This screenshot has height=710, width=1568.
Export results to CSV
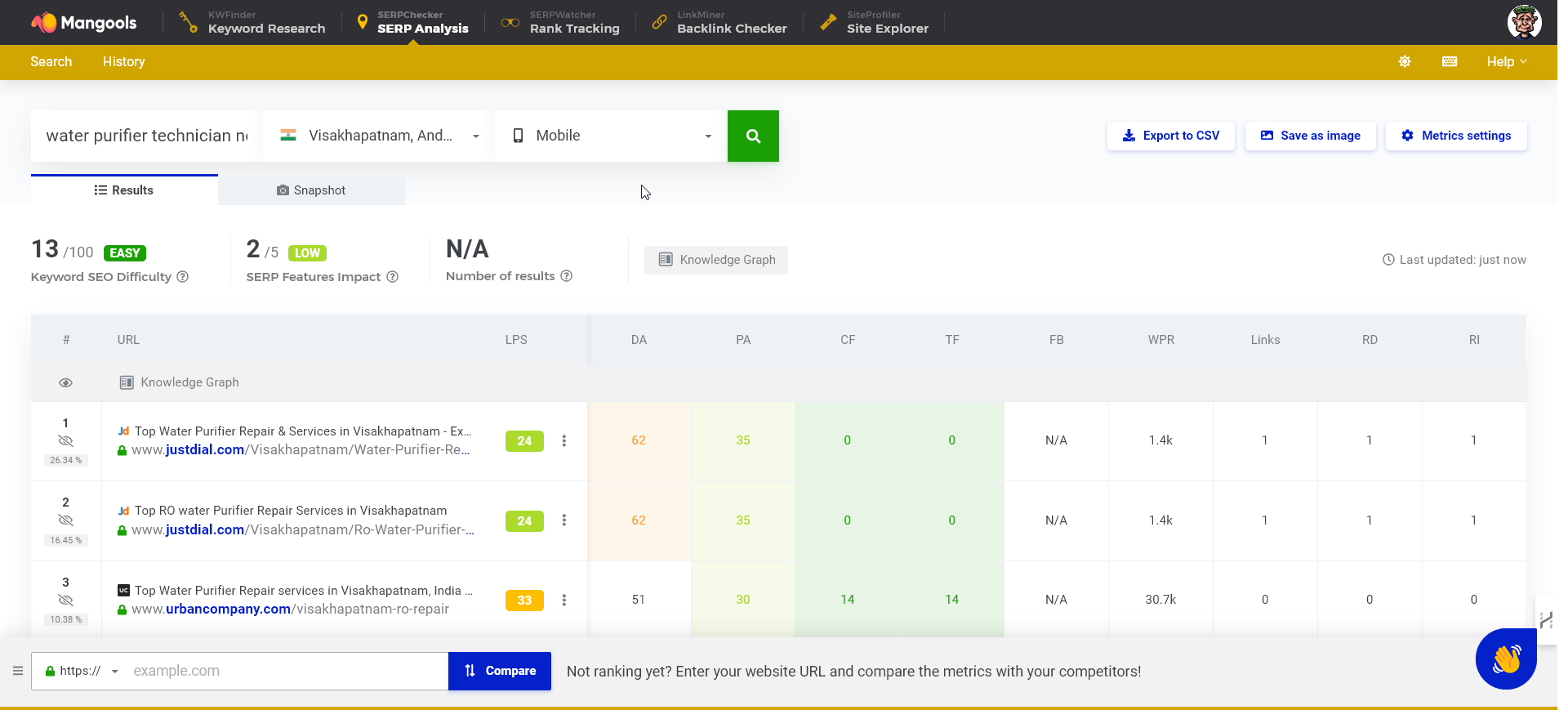point(1171,136)
